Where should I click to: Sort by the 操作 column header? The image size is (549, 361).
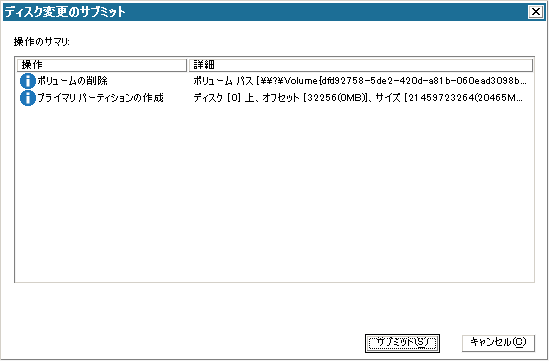tap(102, 65)
